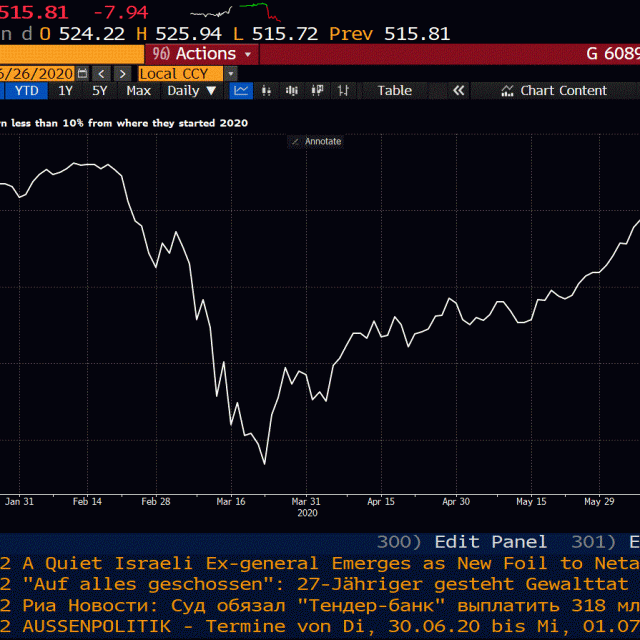Switch to the 1Y range tab
640x640 pixels.
click(x=65, y=91)
